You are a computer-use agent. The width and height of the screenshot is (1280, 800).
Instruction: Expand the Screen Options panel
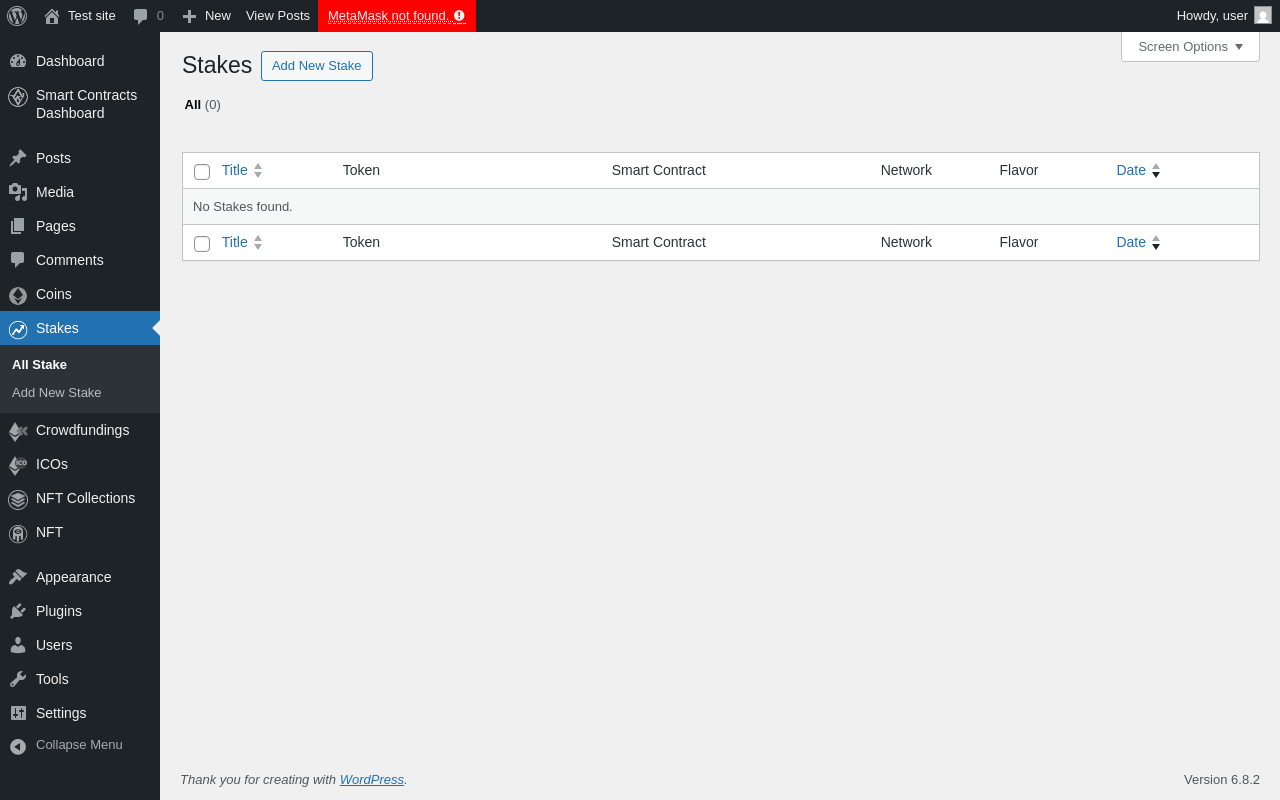click(1190, 46)
